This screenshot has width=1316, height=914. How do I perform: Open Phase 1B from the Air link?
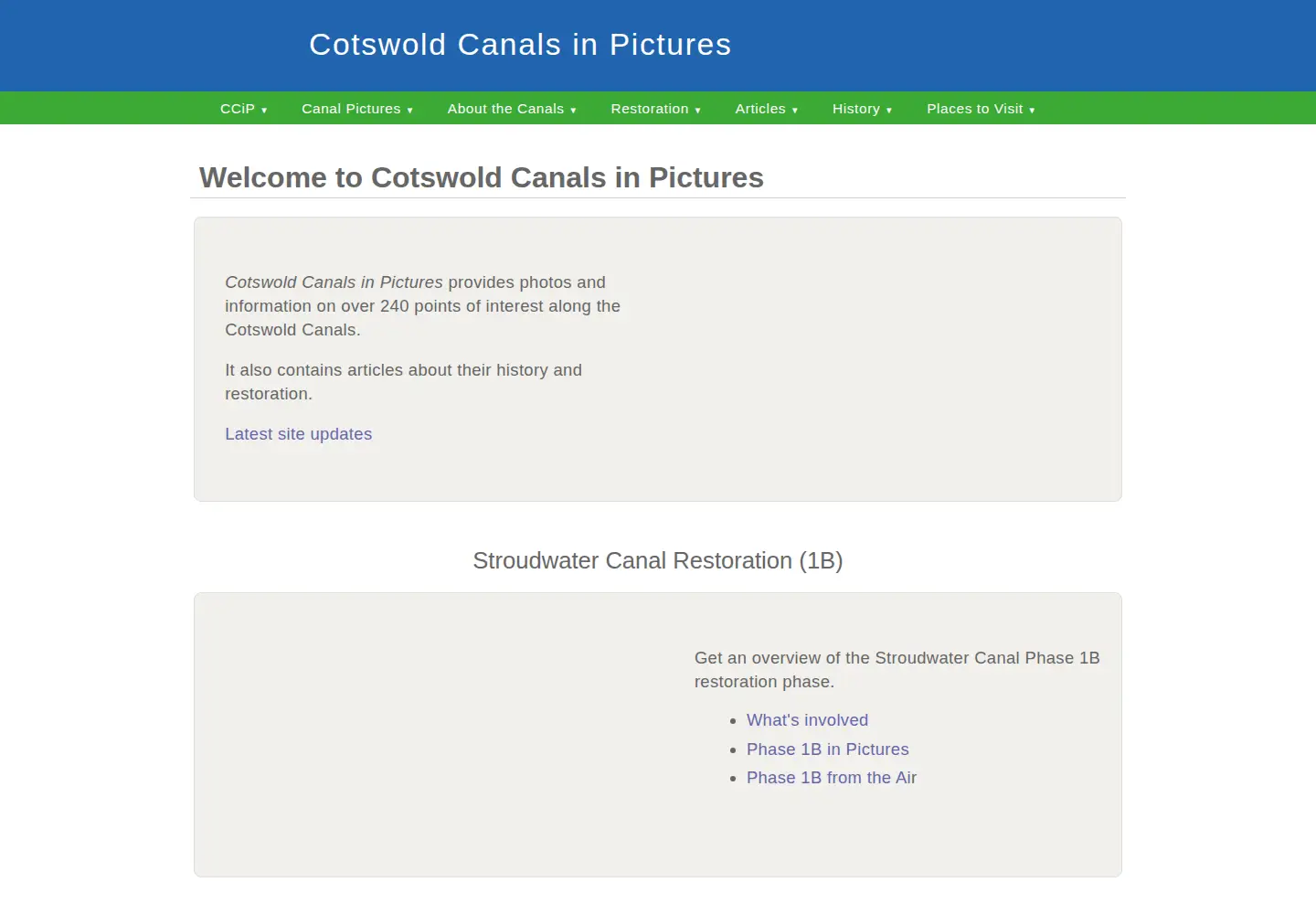[x=832, y=778]
